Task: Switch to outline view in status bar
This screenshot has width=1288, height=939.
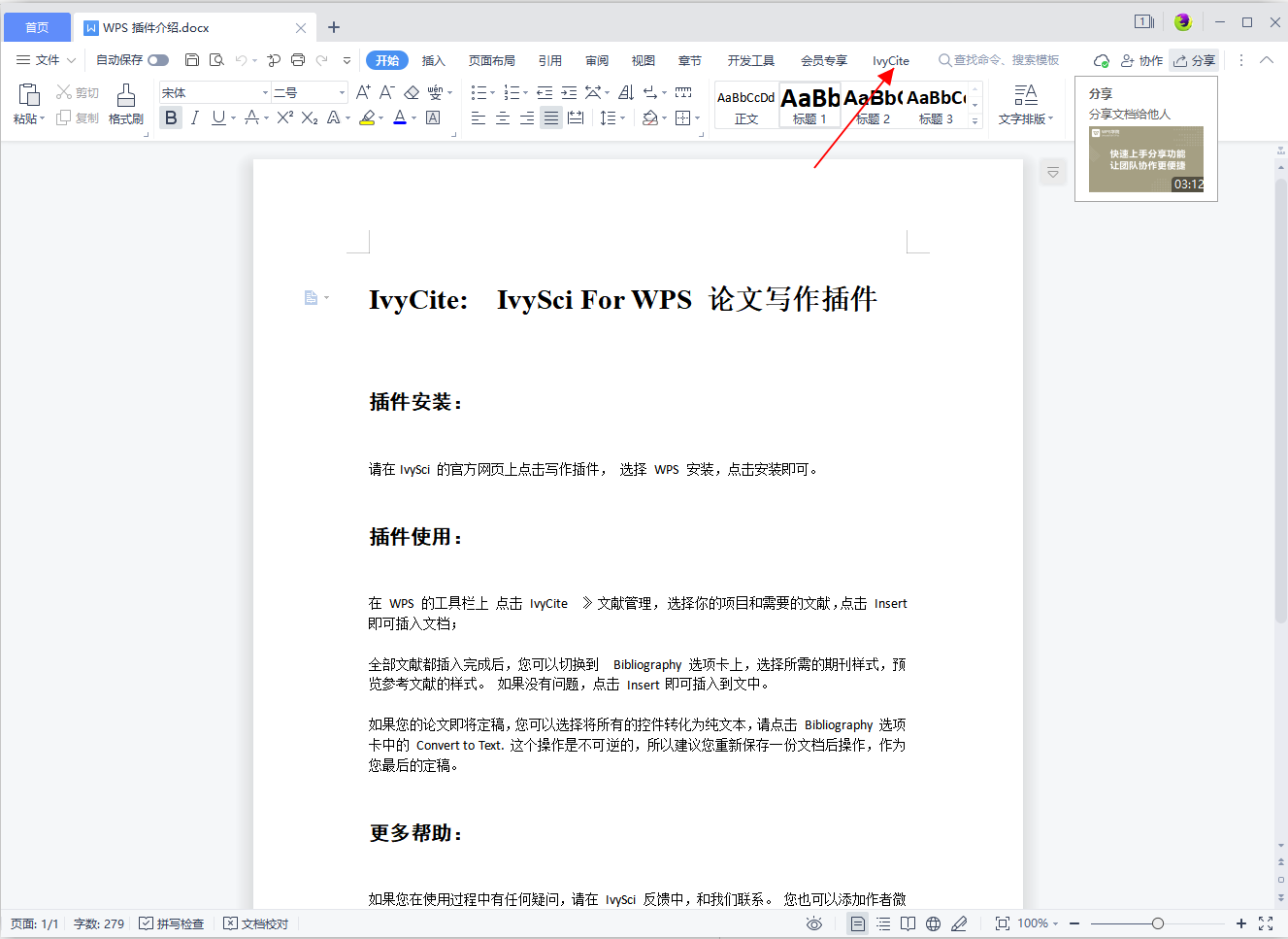Action: click(883, 923)
